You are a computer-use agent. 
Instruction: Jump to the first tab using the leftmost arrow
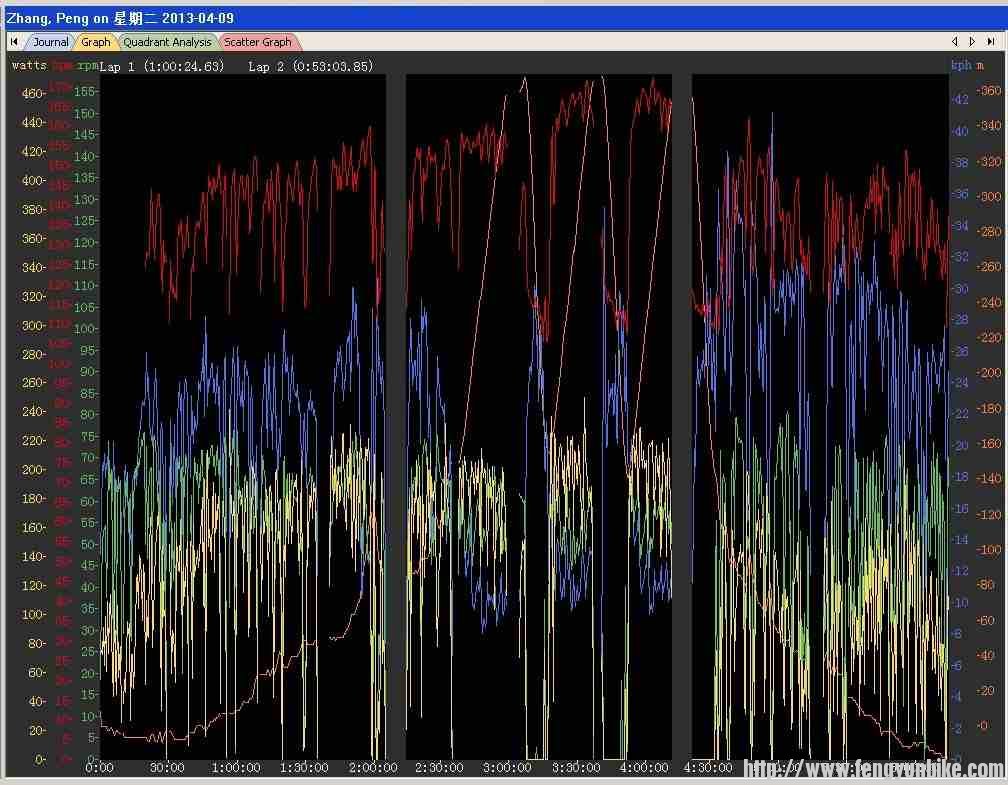click(14, 42)
